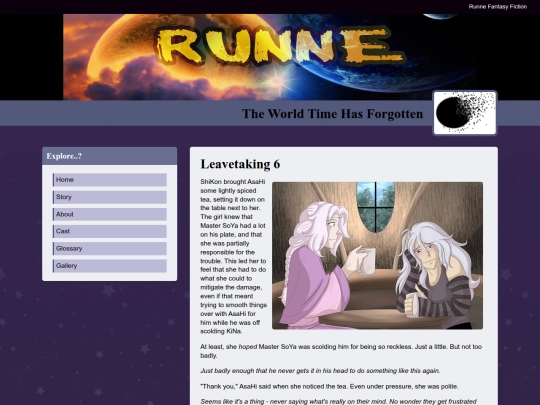The width and height of the screenshot is (540, 405).
Task: Go to the Story section
Action: click(110, 197)
